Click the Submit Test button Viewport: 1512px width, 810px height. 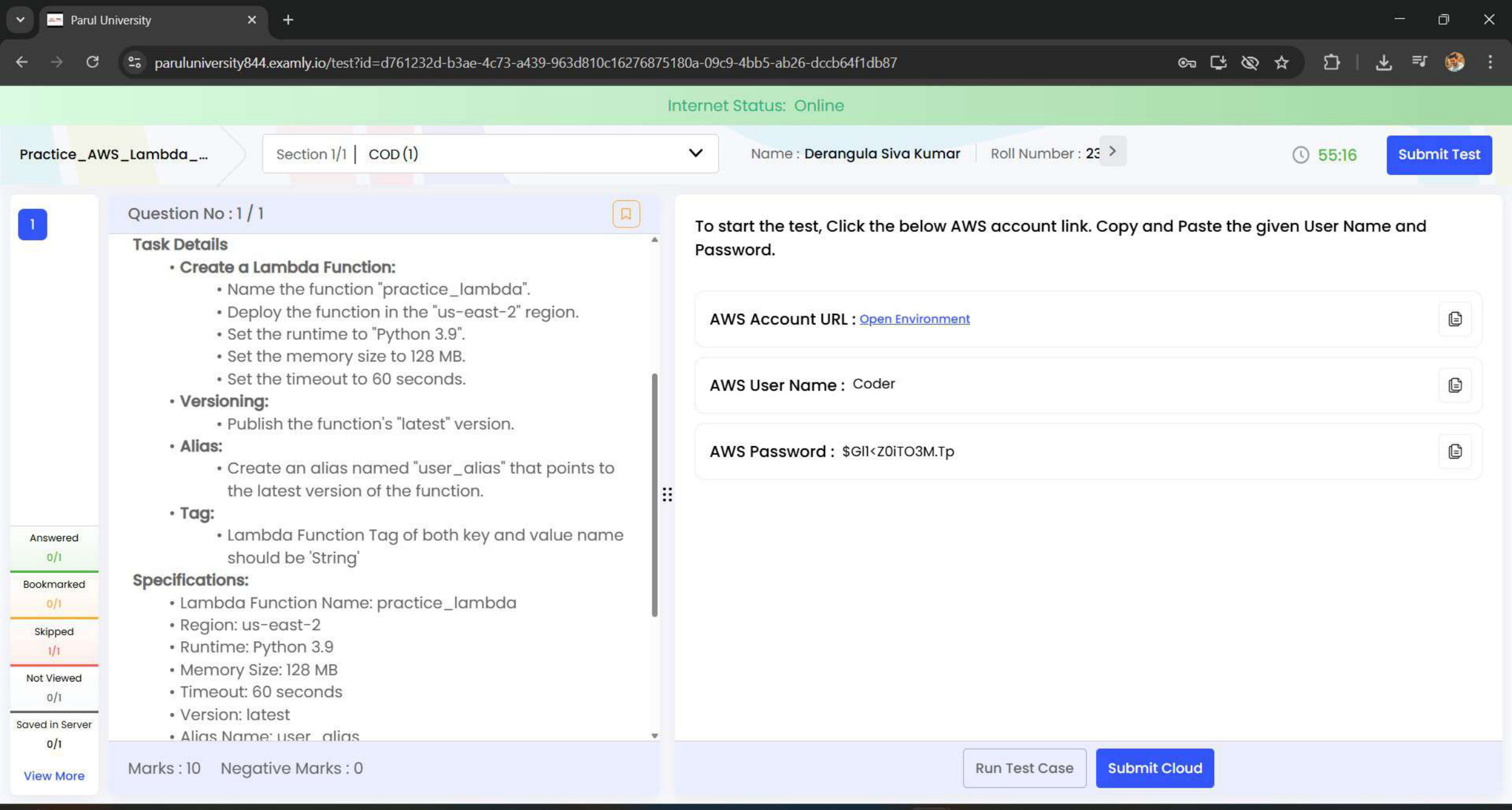[x=1439, y=155]
